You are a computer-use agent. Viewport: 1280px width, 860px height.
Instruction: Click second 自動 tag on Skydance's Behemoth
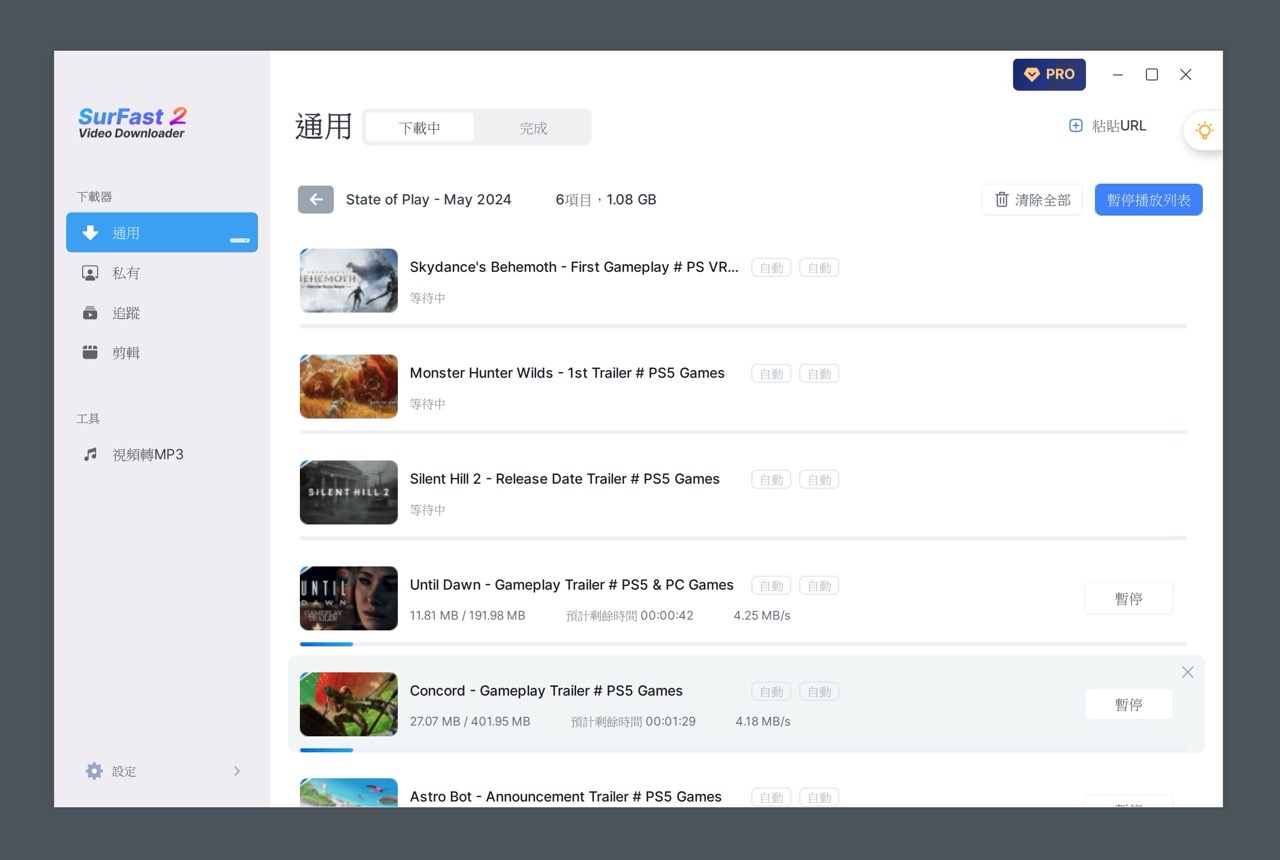pyautogui.click(x=819, y=268)
